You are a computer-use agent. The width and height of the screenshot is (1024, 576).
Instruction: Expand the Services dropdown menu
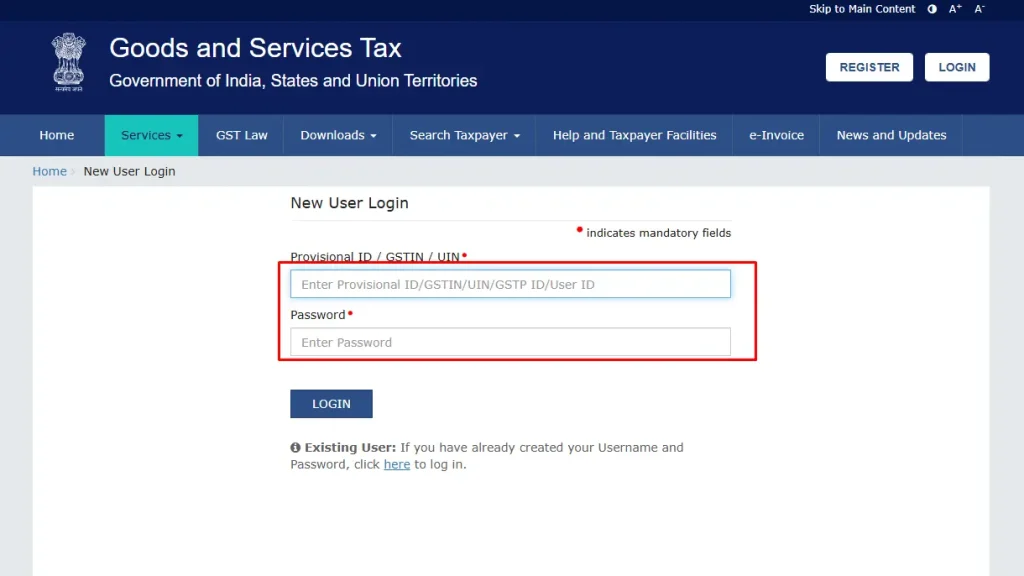(x=152, y=135)
